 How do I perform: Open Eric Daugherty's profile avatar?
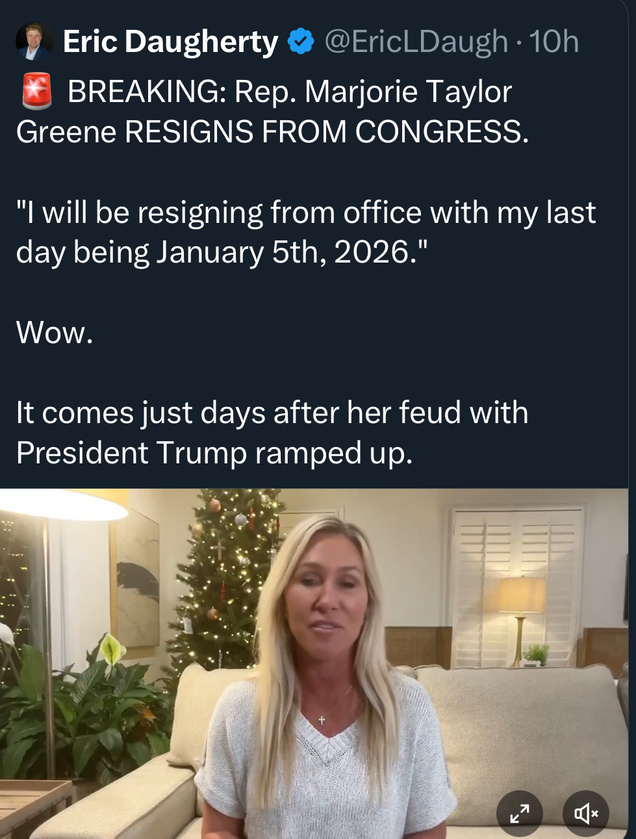click(x=34, y=41)
